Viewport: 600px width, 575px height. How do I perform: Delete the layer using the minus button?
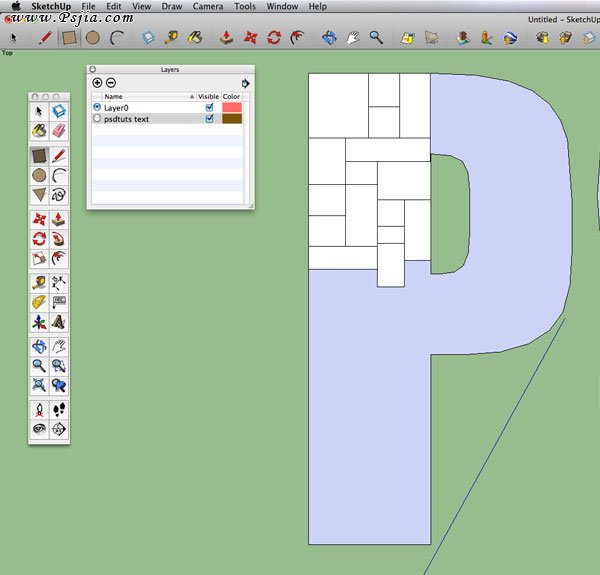[x=111, y=82]
